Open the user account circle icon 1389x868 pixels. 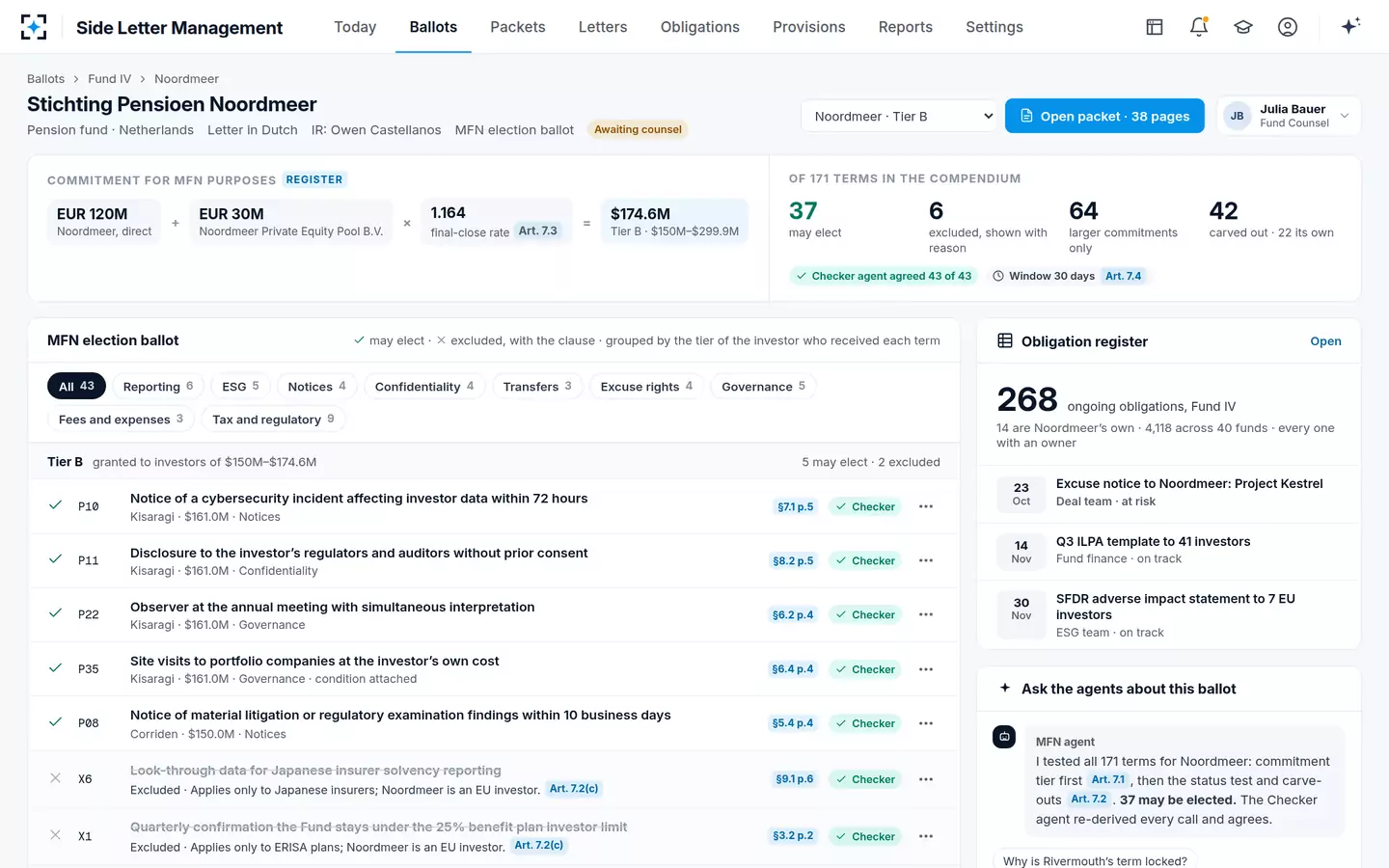click(1288, 27)
